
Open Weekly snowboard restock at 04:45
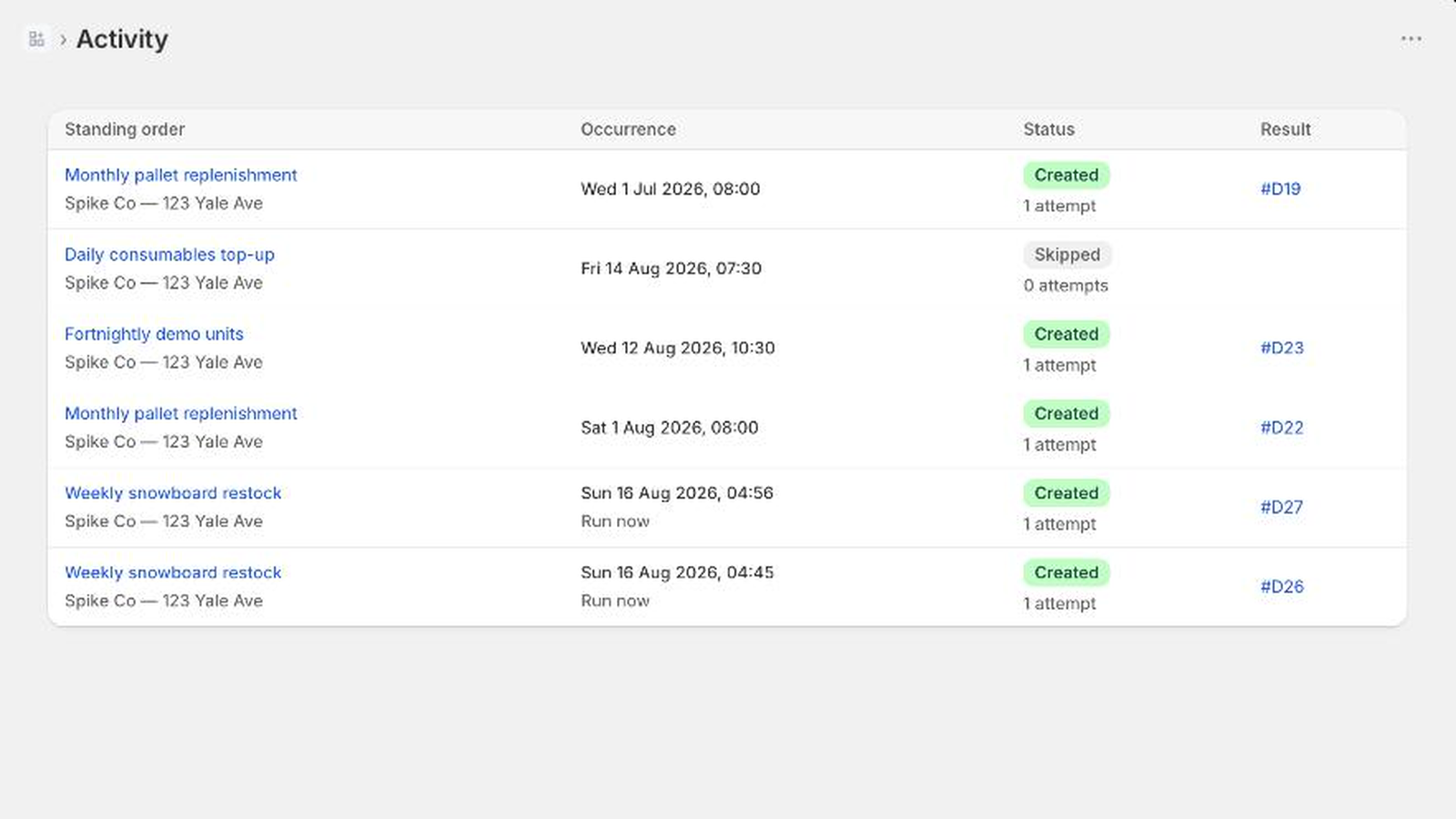point(173,572)
